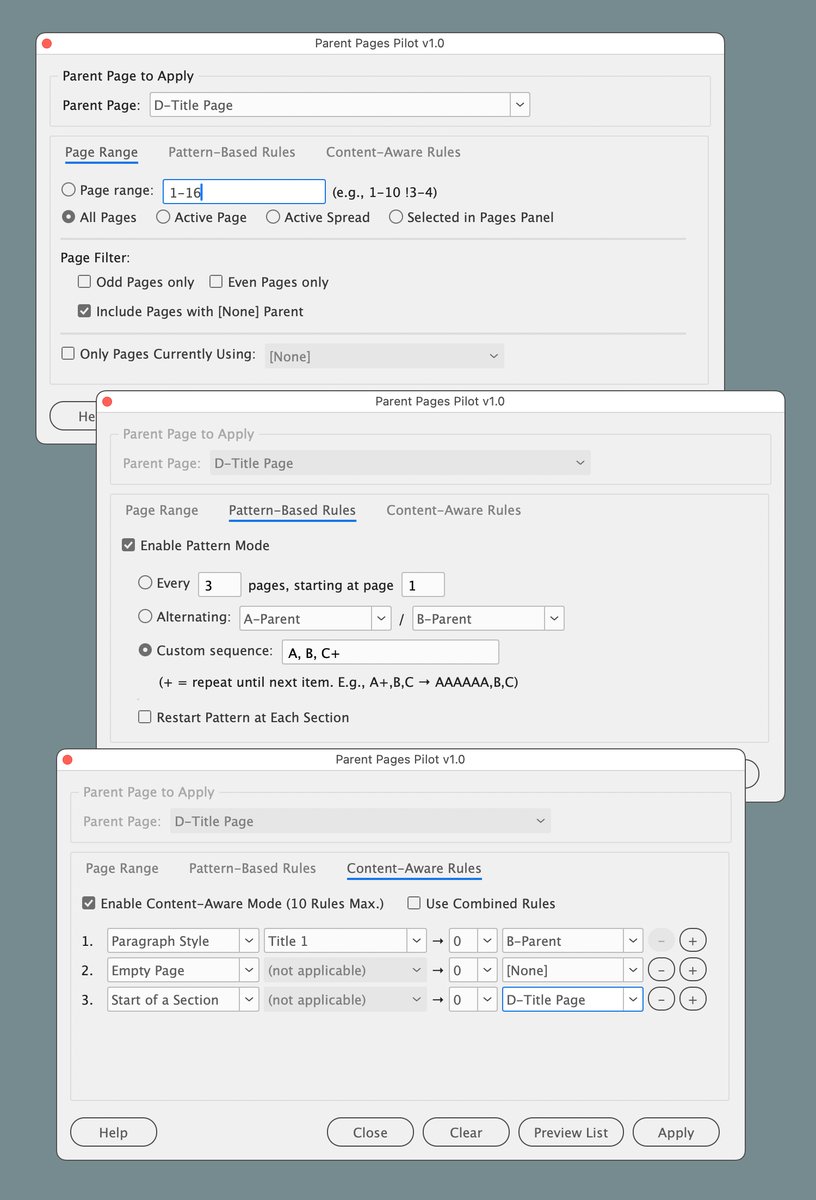Open rule 1 Paragraph Style type dropdown
The image size is (816, 1200).
tap(183, 941)
